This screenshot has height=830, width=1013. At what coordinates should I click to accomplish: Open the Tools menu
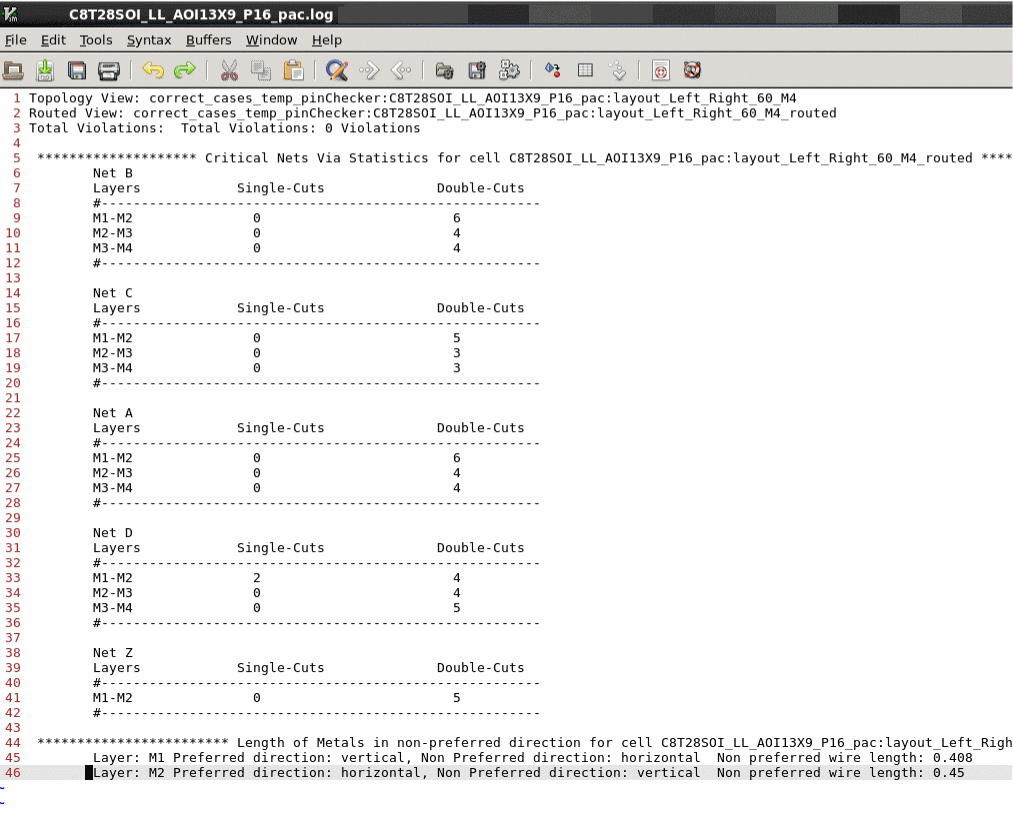coord(96,40)
